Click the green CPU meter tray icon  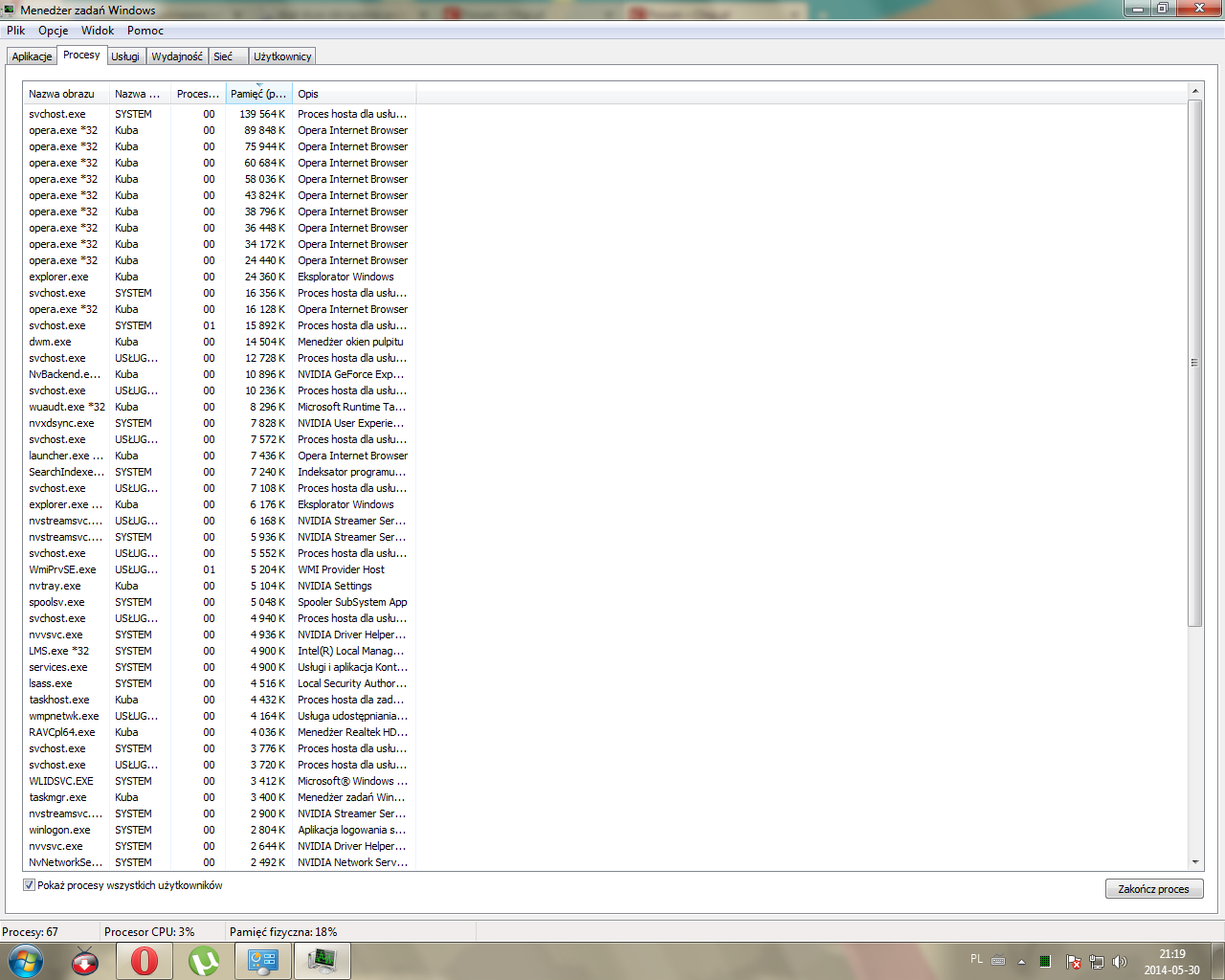pyautogui.click(x=1045, y=961)
